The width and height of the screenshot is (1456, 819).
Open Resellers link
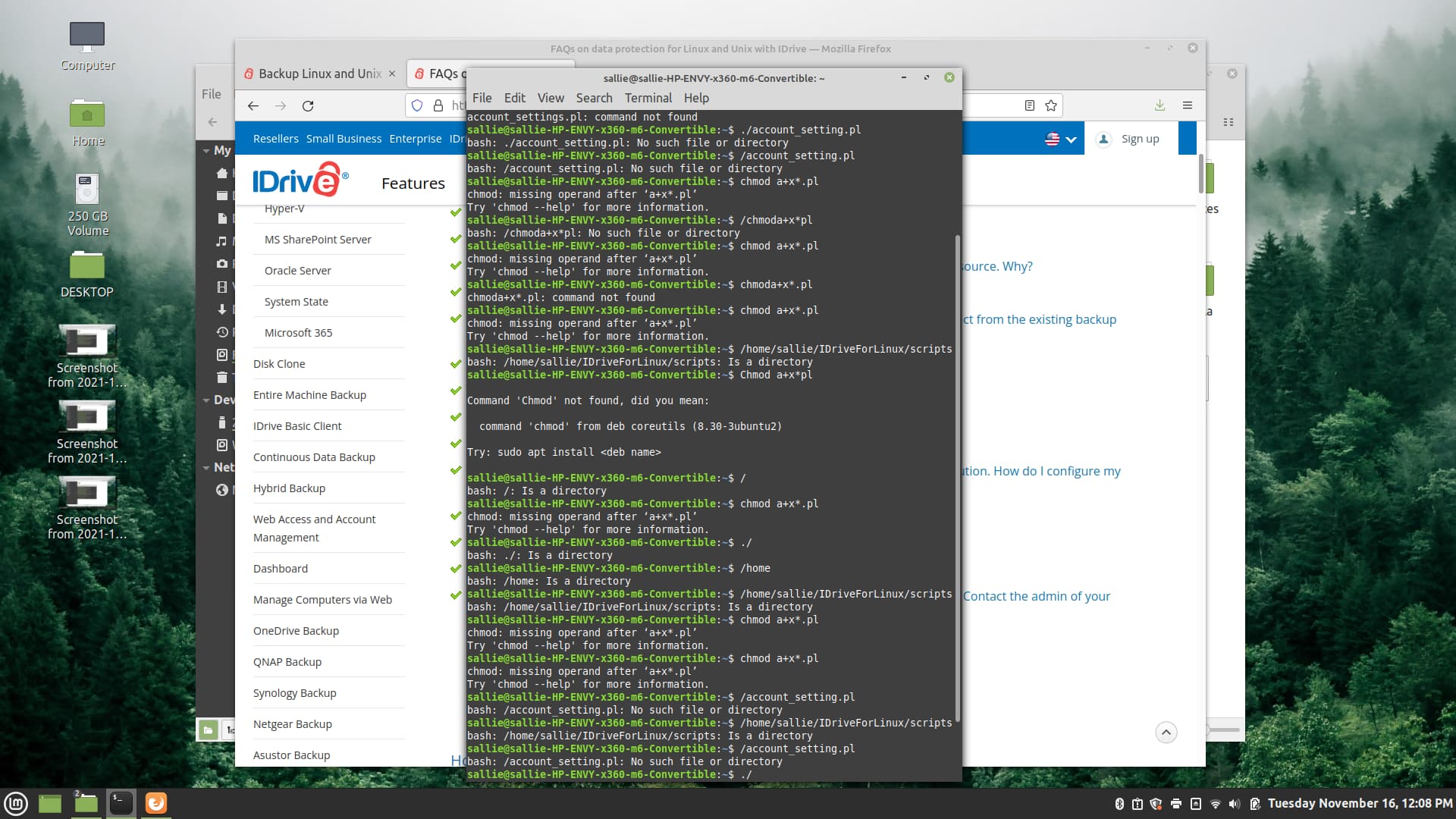(276, 139)
